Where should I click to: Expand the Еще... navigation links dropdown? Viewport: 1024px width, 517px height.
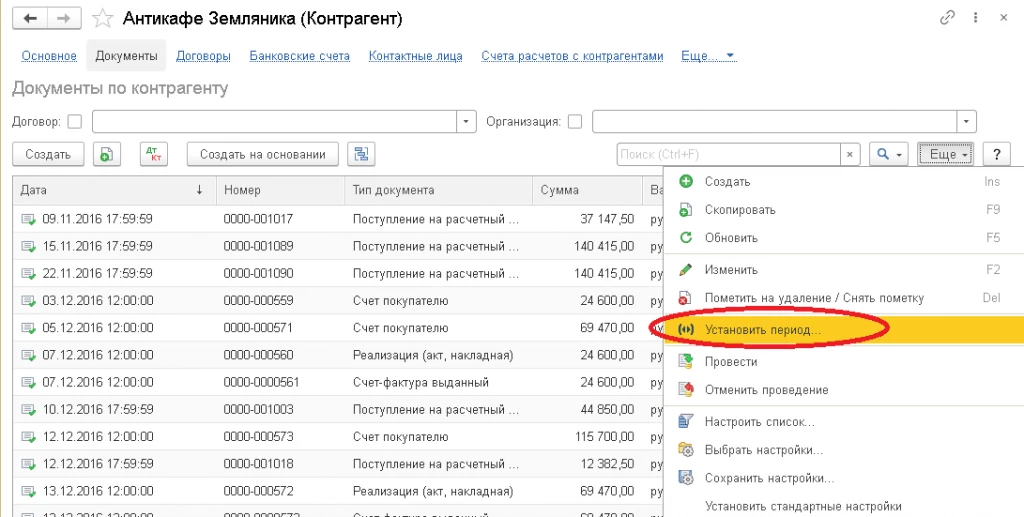pyautogui.click(x=709, y=56)
